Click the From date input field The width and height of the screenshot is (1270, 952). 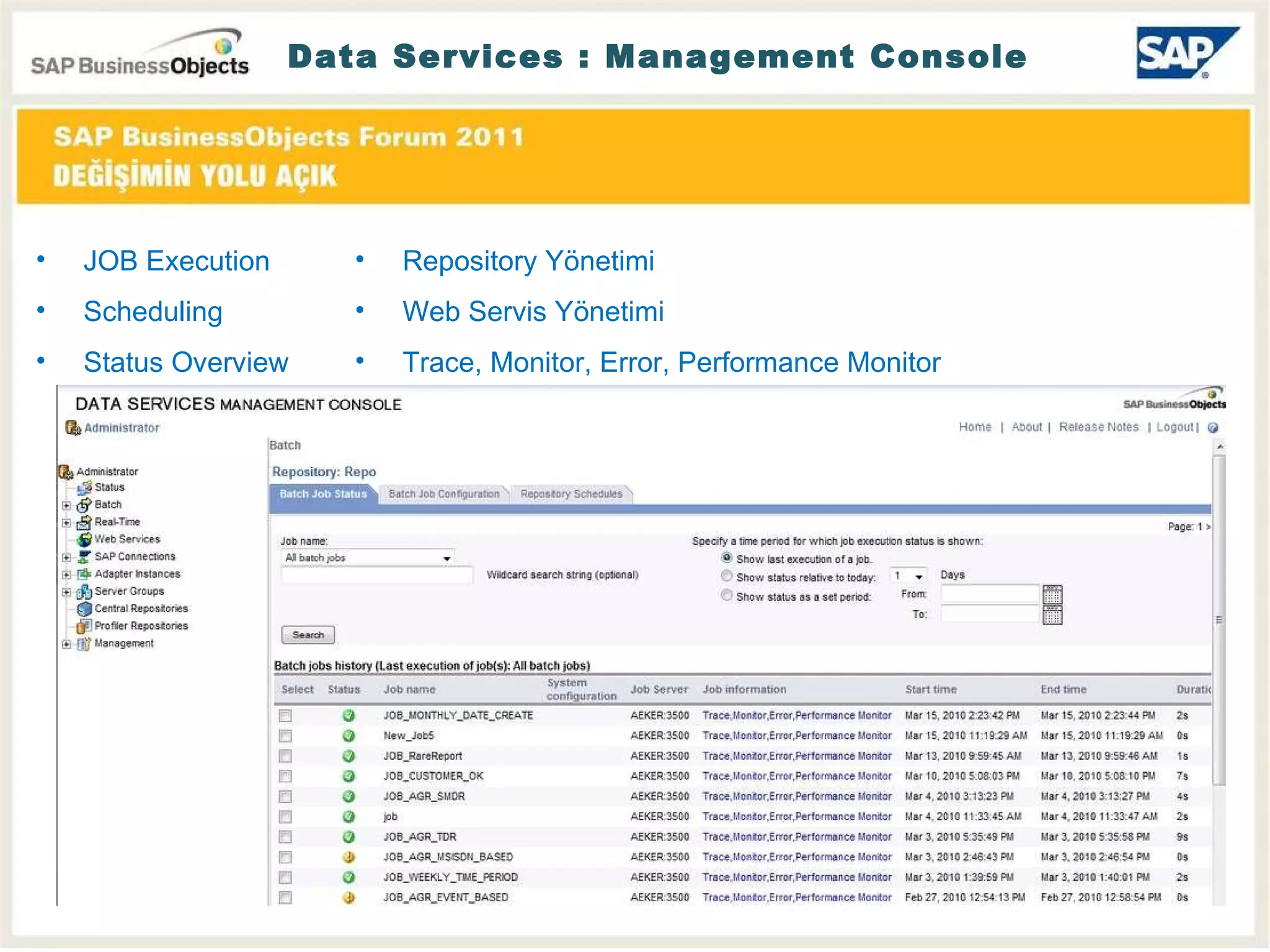tap(990, 595)
